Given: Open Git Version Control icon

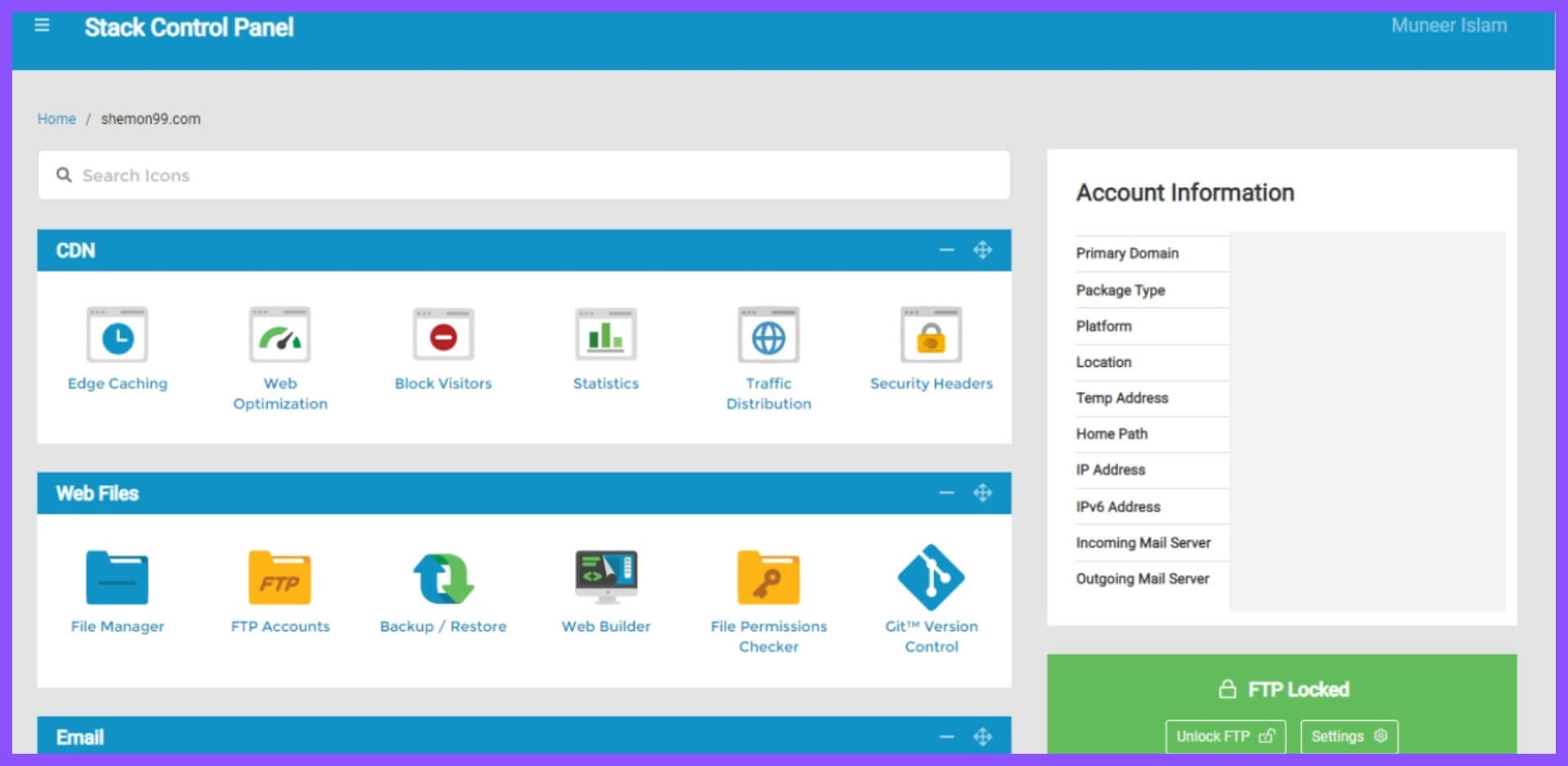Looking at the screenshot, I should [931, 578].
